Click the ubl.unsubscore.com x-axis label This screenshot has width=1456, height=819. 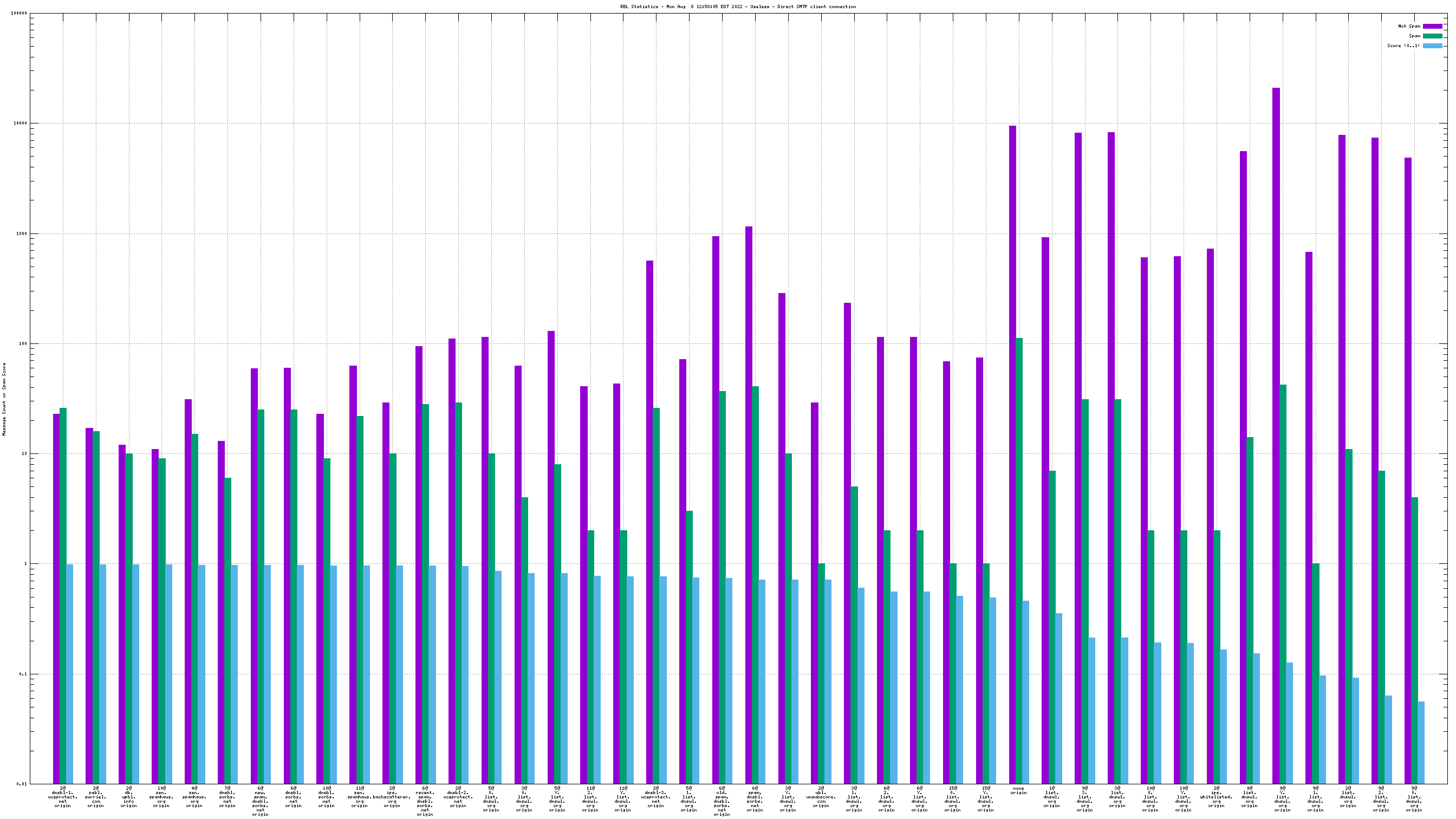click(820, 796)
